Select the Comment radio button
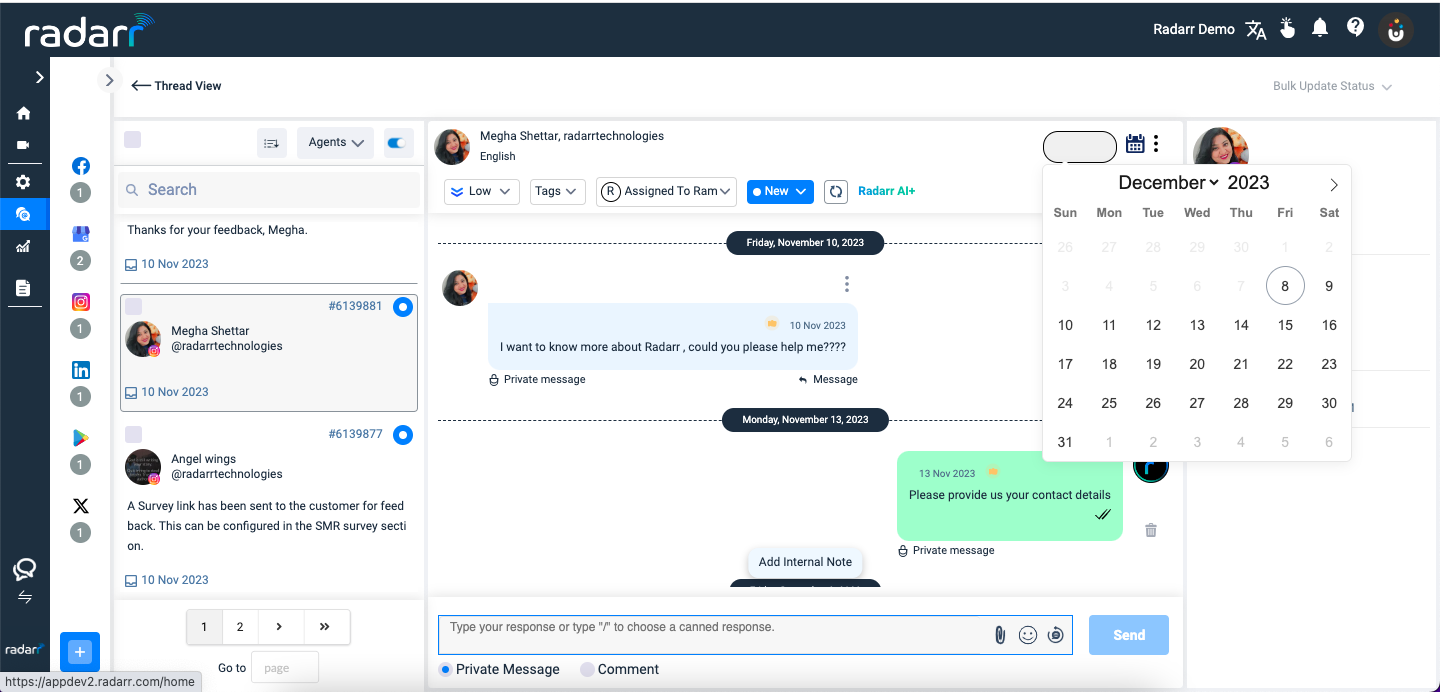The width and height of the screenshot is (1440, 692). pyautogui.click(x=587, y=669)
